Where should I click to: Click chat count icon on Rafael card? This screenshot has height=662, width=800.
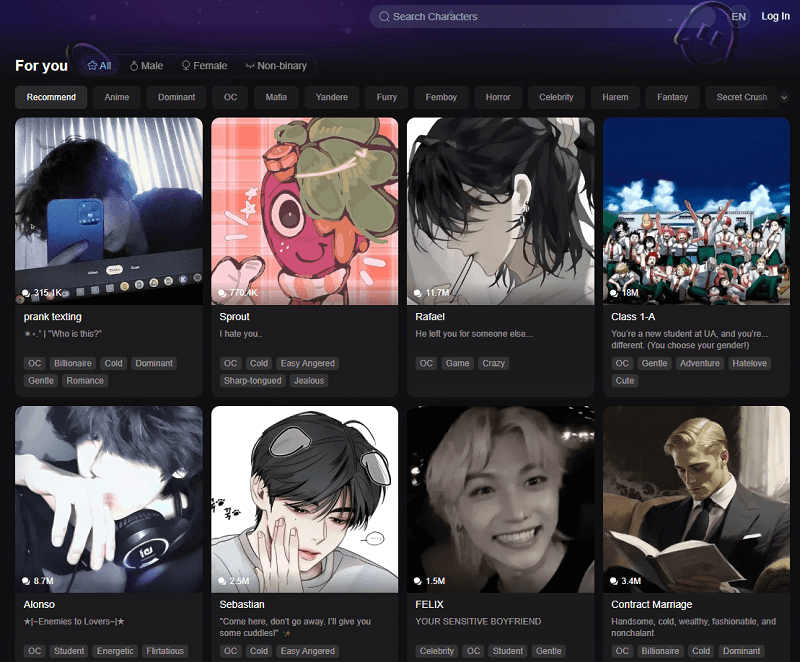click(418, 293)
